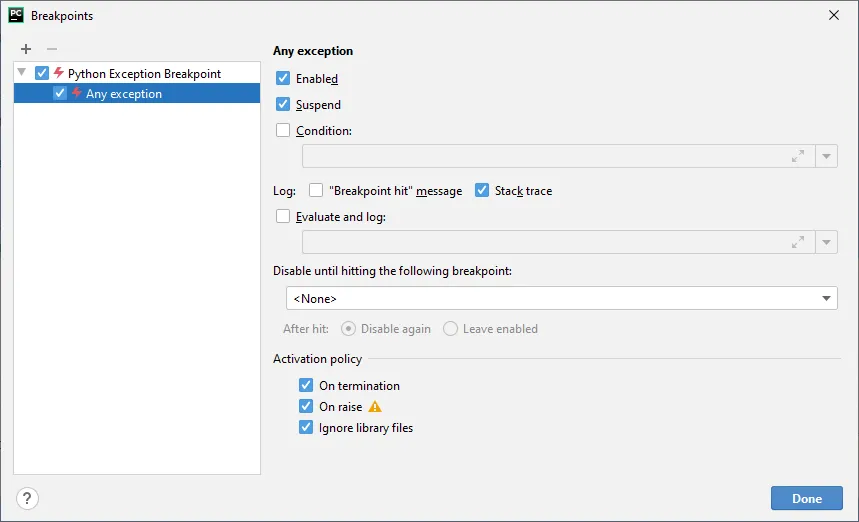
Task: Select the Leave enabled radio button
Action: (451, 329)
